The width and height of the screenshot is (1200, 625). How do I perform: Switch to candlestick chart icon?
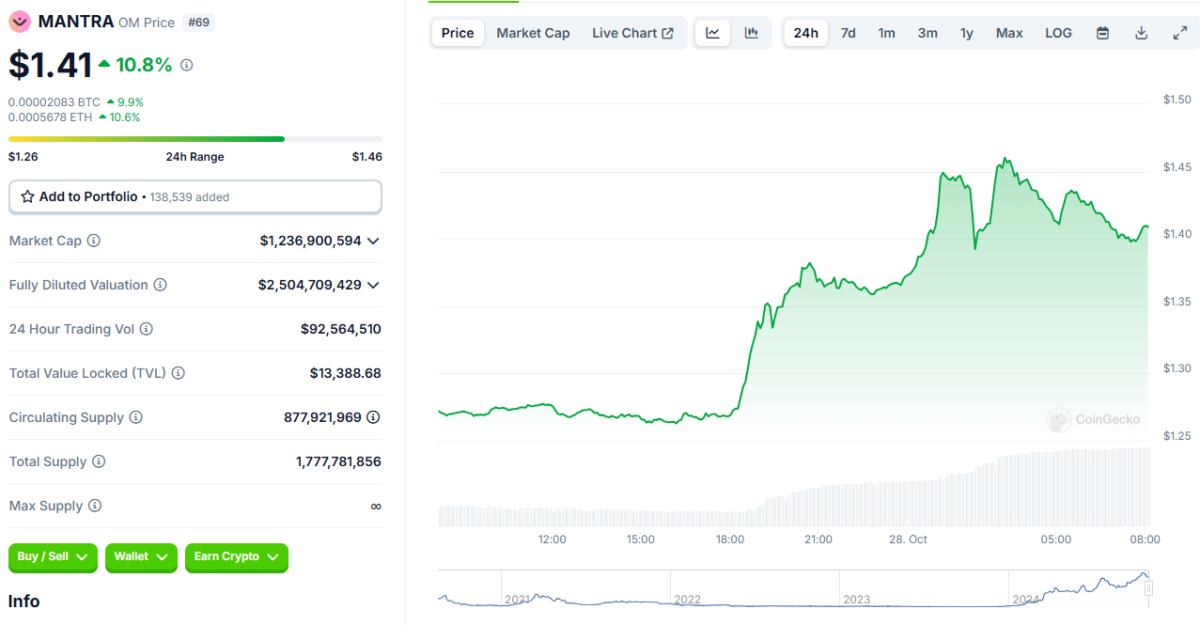tap(751, 33)
